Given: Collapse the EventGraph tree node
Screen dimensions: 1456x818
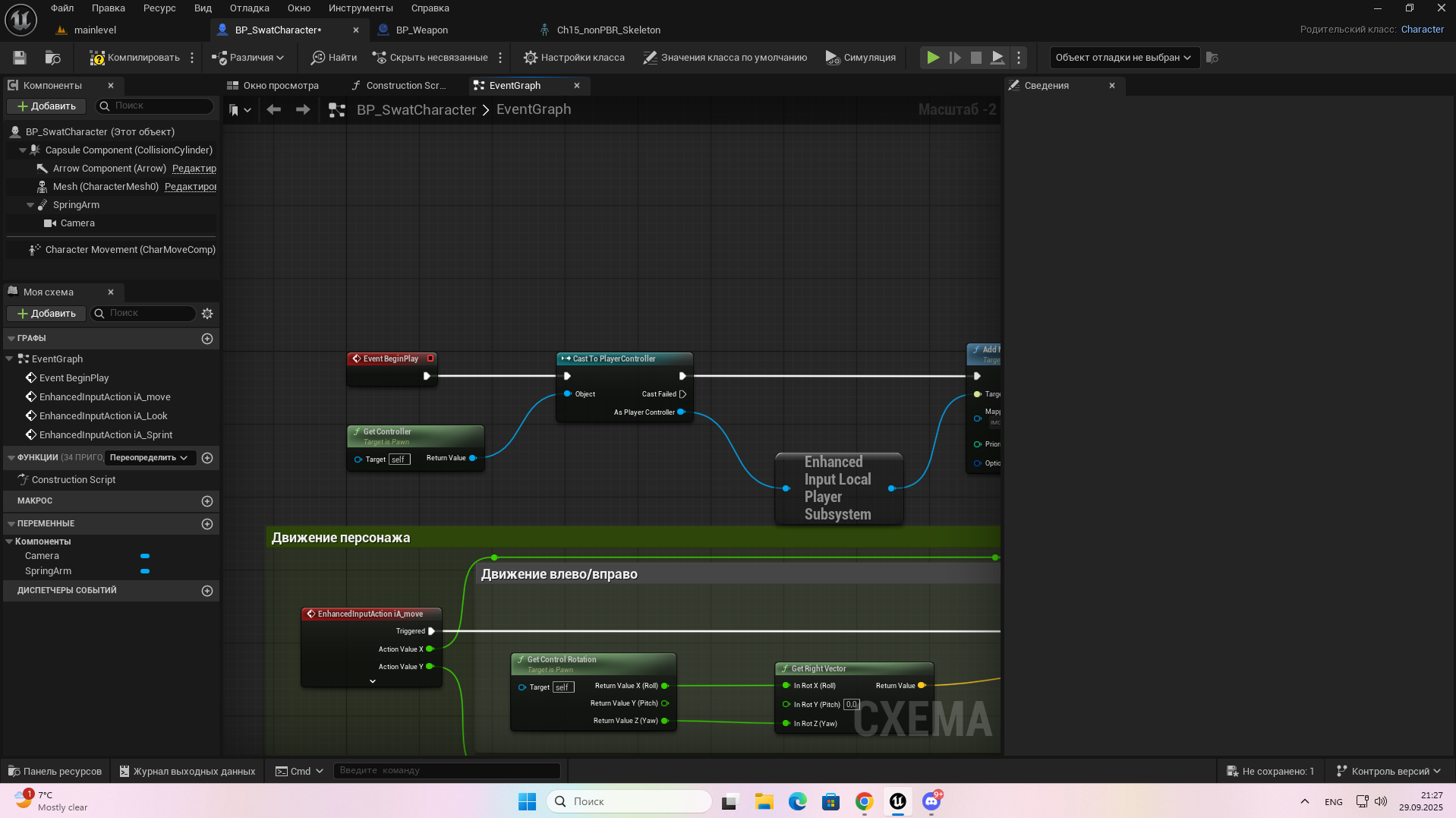Looking at the screenshot, I should coord(9,359).
